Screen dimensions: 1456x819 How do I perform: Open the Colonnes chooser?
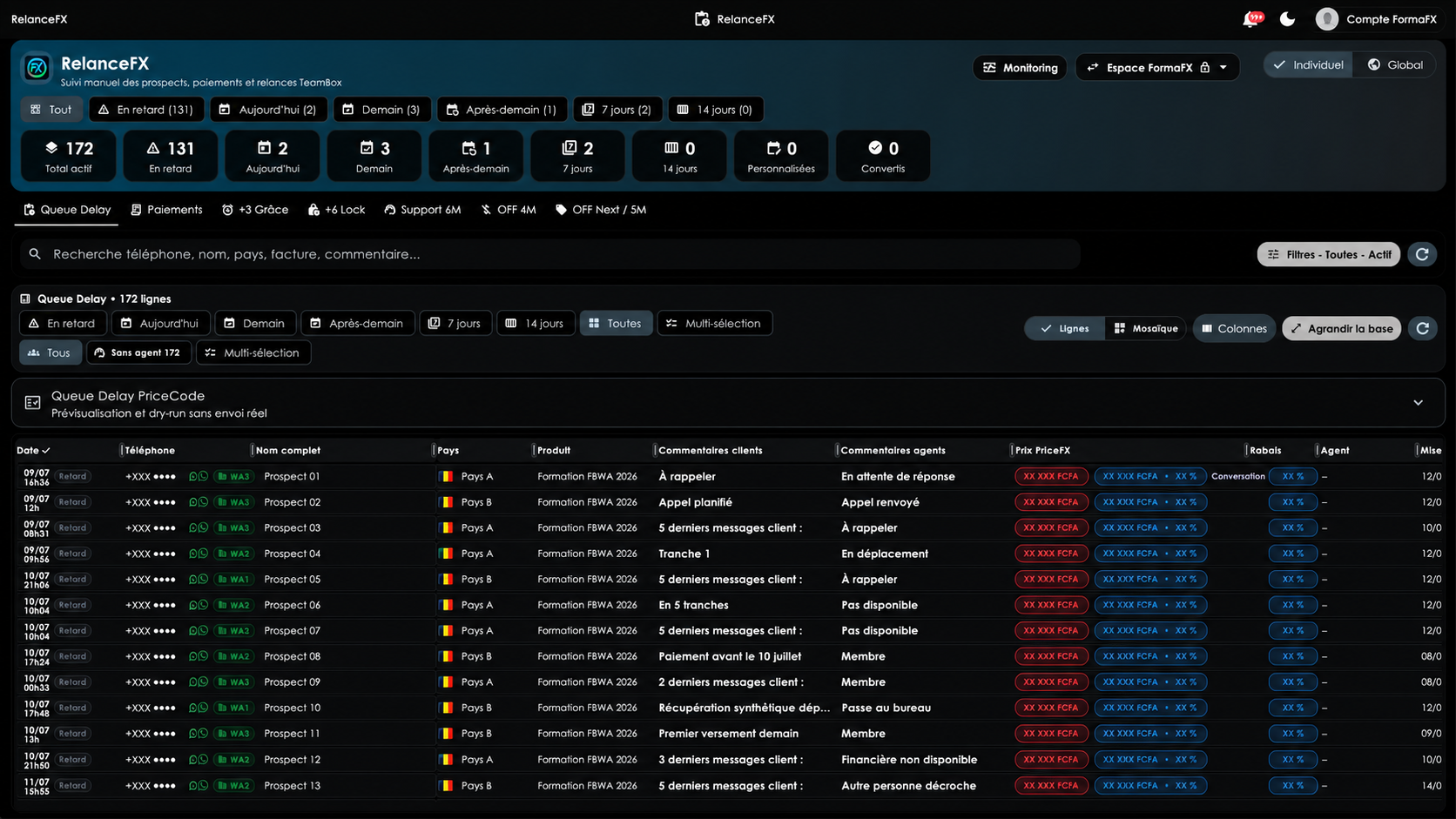point(1234,328)
